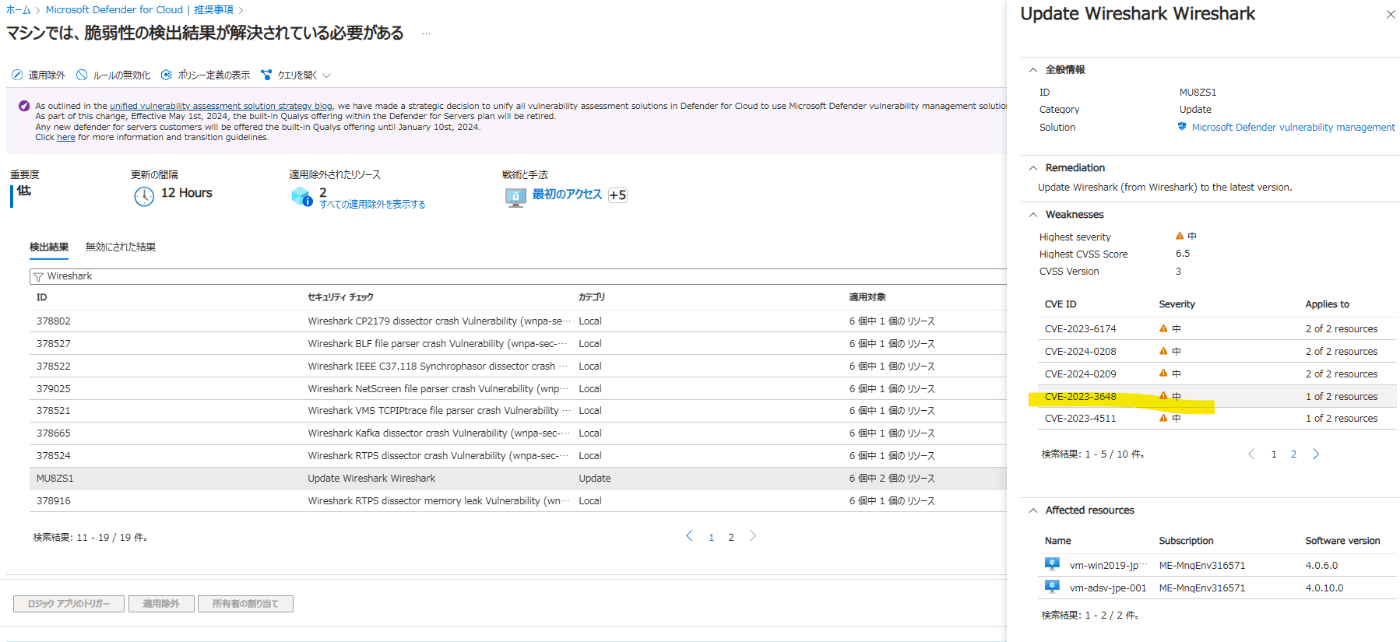
Task: Expand the +5 tactics badge
Action: 617,195
